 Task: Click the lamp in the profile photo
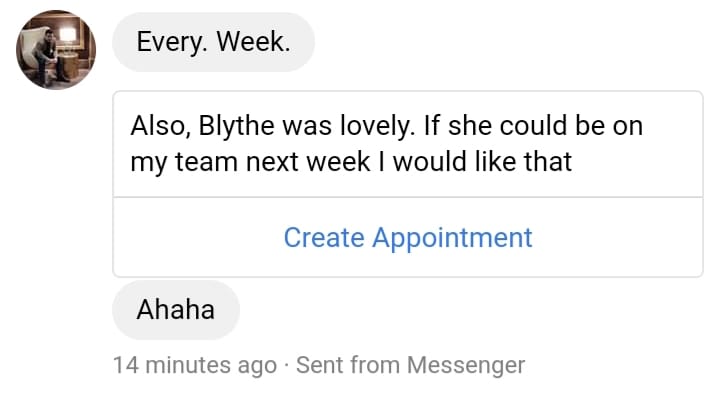tap(68, 35)
